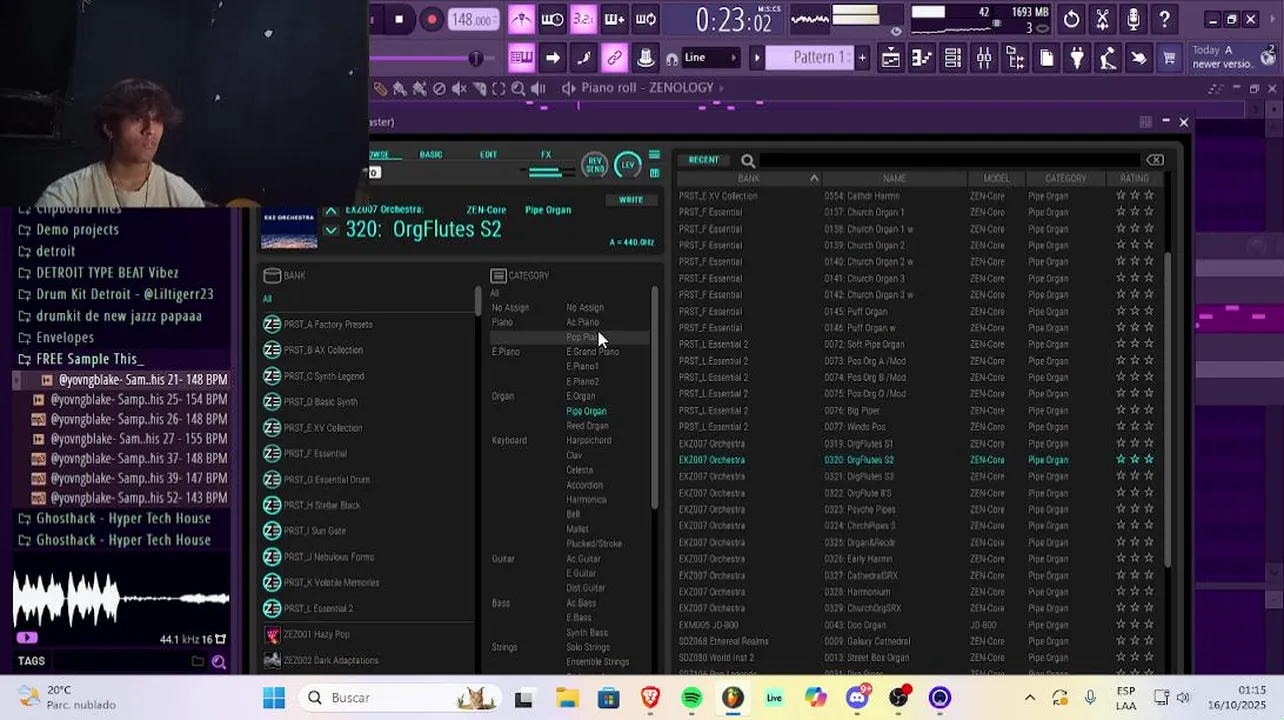Open the Piano roll view icon

coord(921,58)
